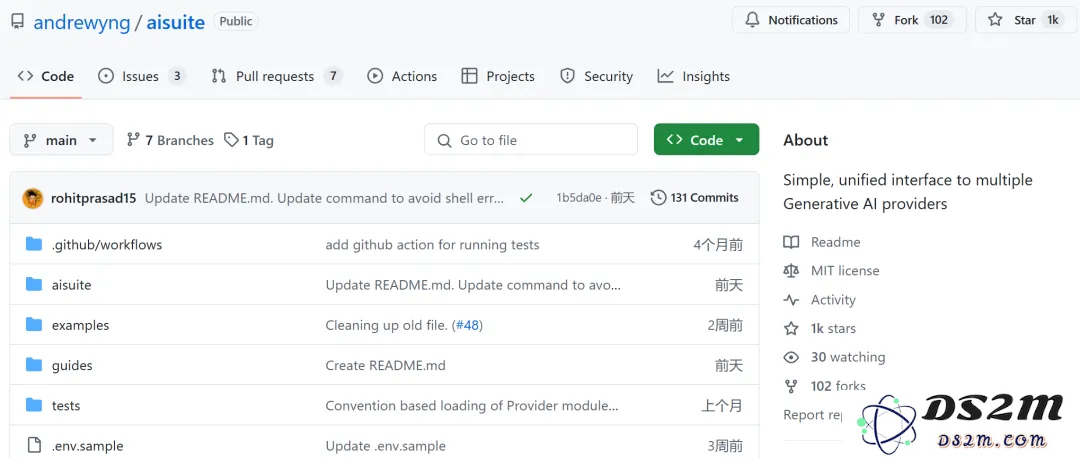Image resolution: width=1080 pixels, height=458 pixels.
Task: Click folder icon beside guides
Action: [x=34, y=365]
